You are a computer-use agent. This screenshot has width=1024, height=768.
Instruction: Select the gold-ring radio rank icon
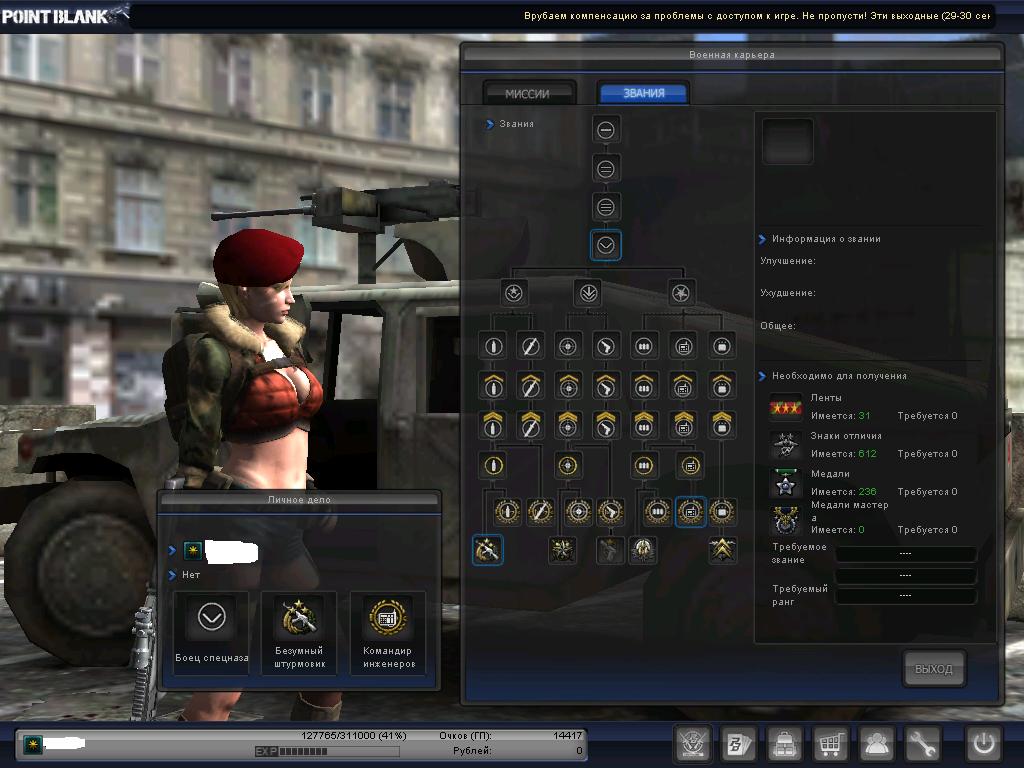pyautogui.click(x=690, y=466)
